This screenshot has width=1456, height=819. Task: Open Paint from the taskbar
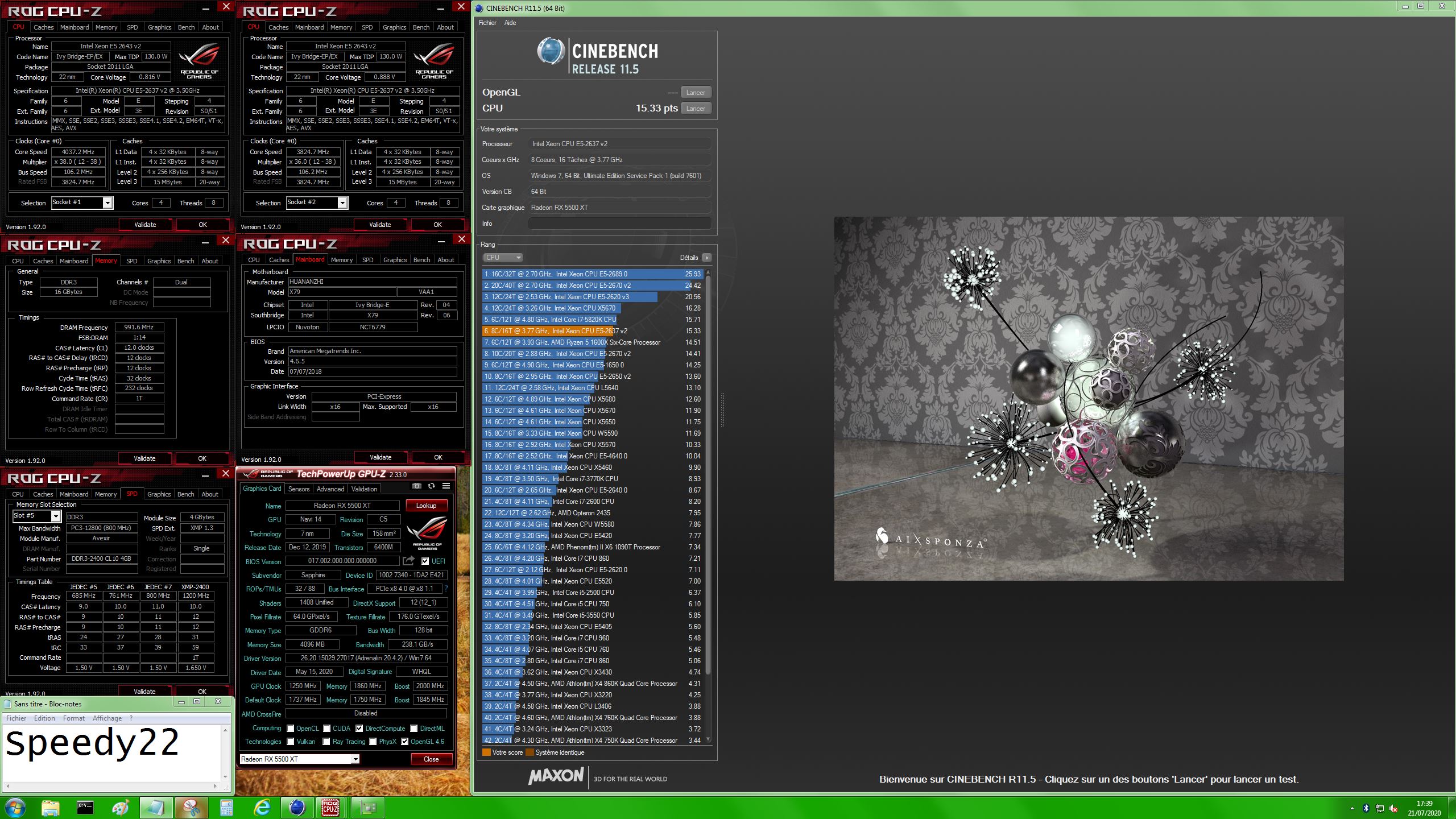pos(121,808)
